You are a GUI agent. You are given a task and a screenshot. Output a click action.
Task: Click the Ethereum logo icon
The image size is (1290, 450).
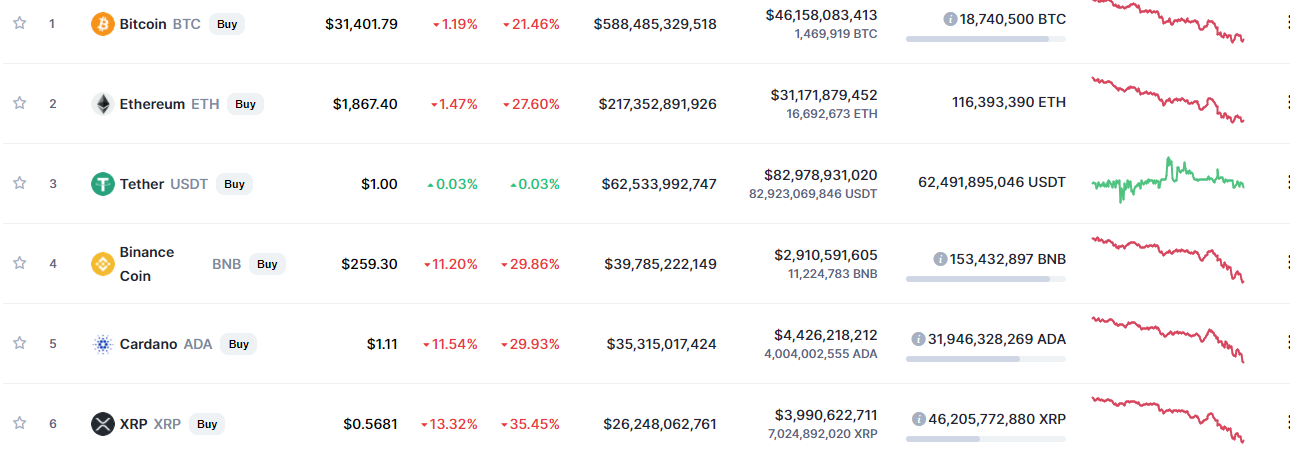[103, 104]
